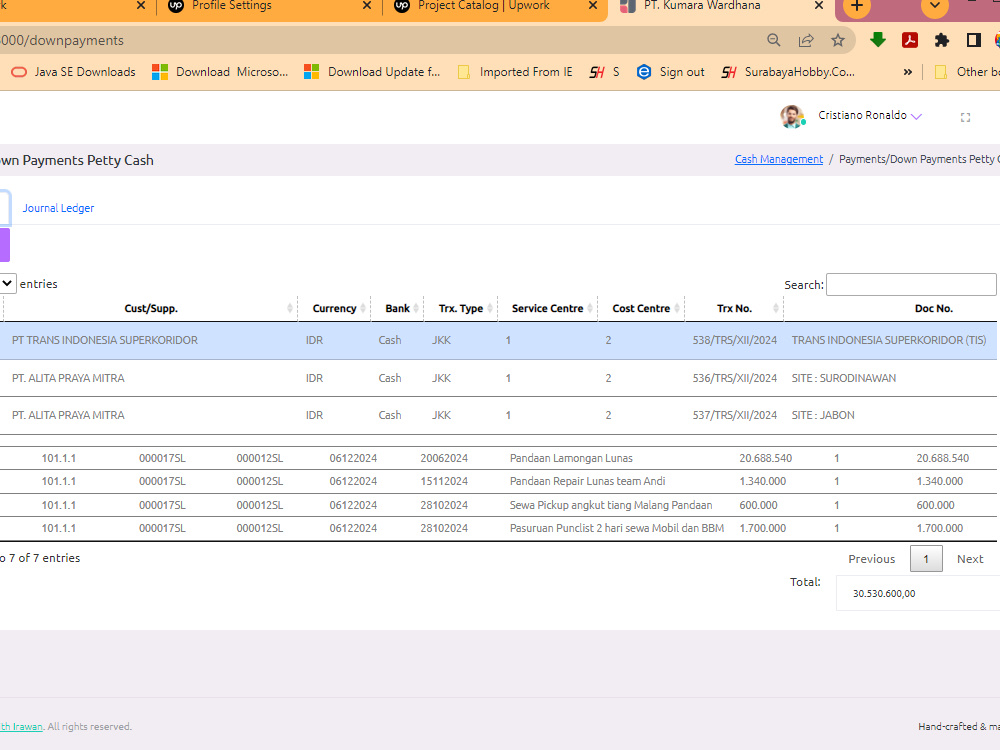Image resolution: width=1000 pixels, height=750 pixels.
Task: Open new tab with plus button
Action: 857,6
